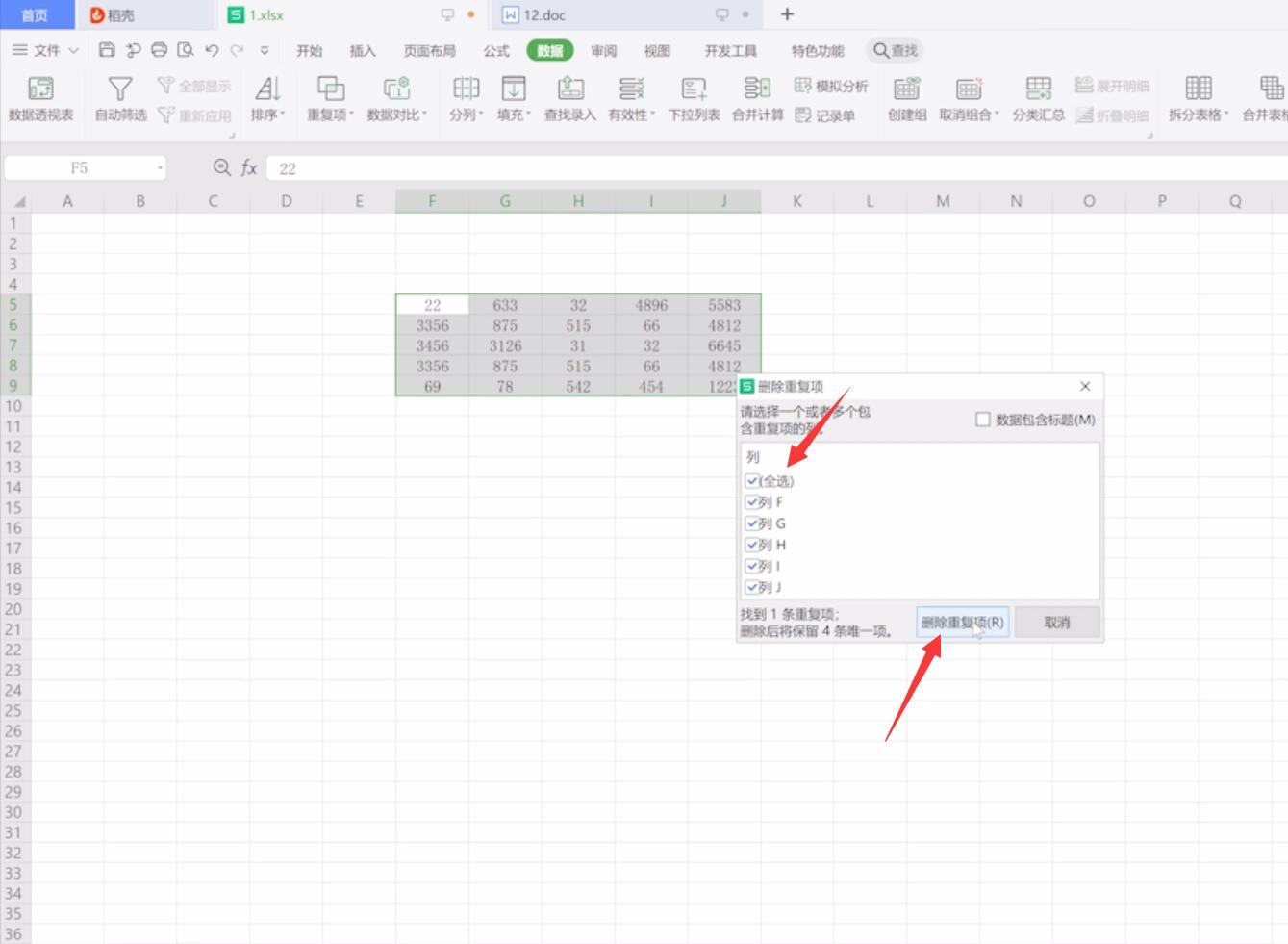Uncheck the 列 J checkbox
The height and width of the screenshot is (944, 1288).
click(752, 587)
